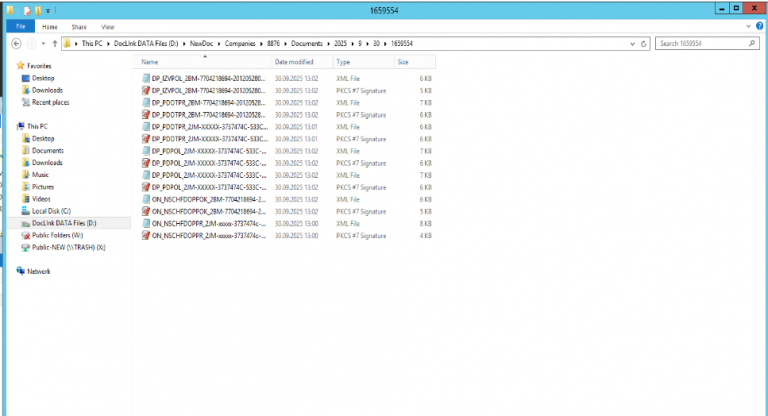Expand the ribbon with the chevron near Help
The height and width of the screenshot is (416, 768).
pos(748,26)
